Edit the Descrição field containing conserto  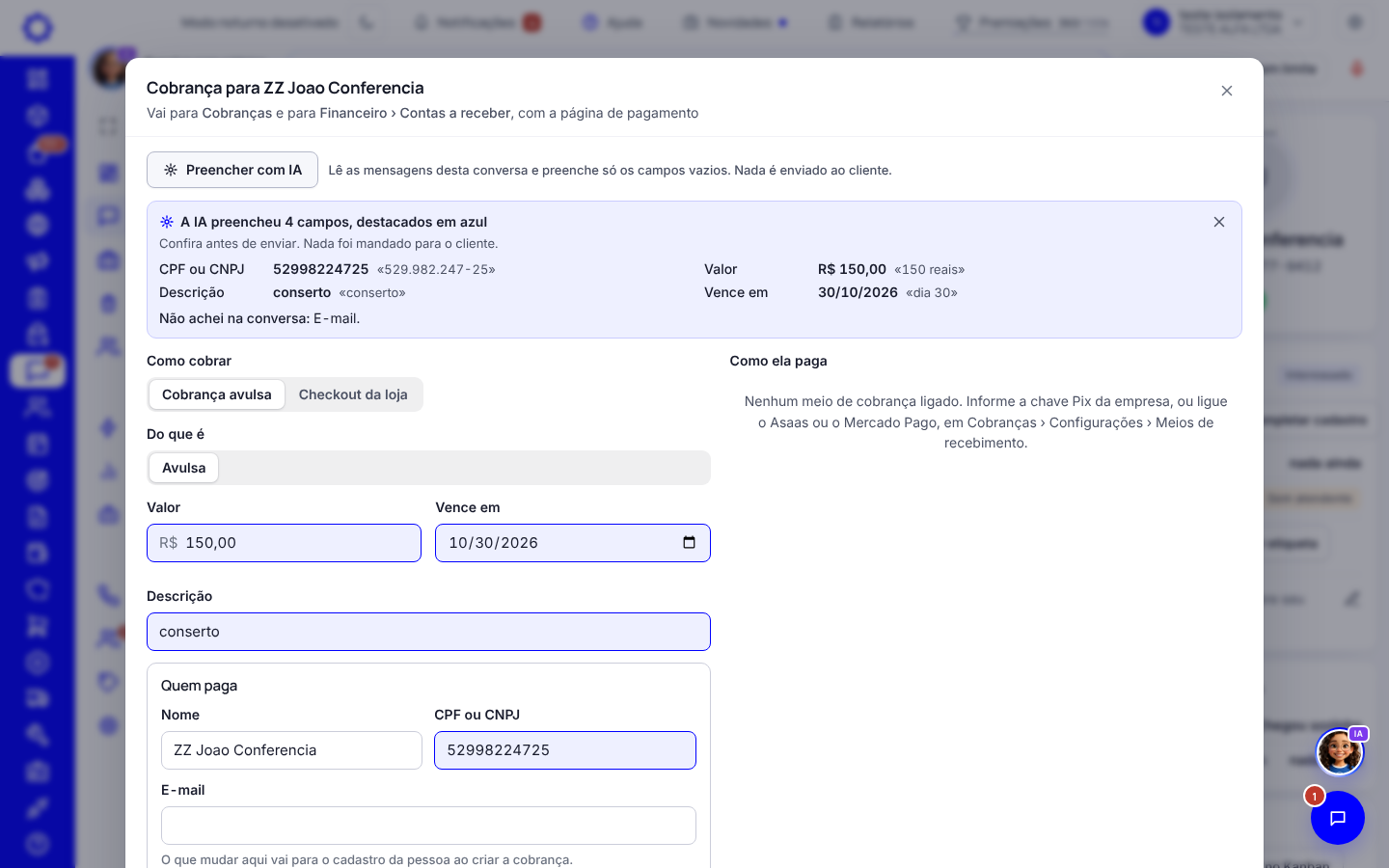(428, 632)
